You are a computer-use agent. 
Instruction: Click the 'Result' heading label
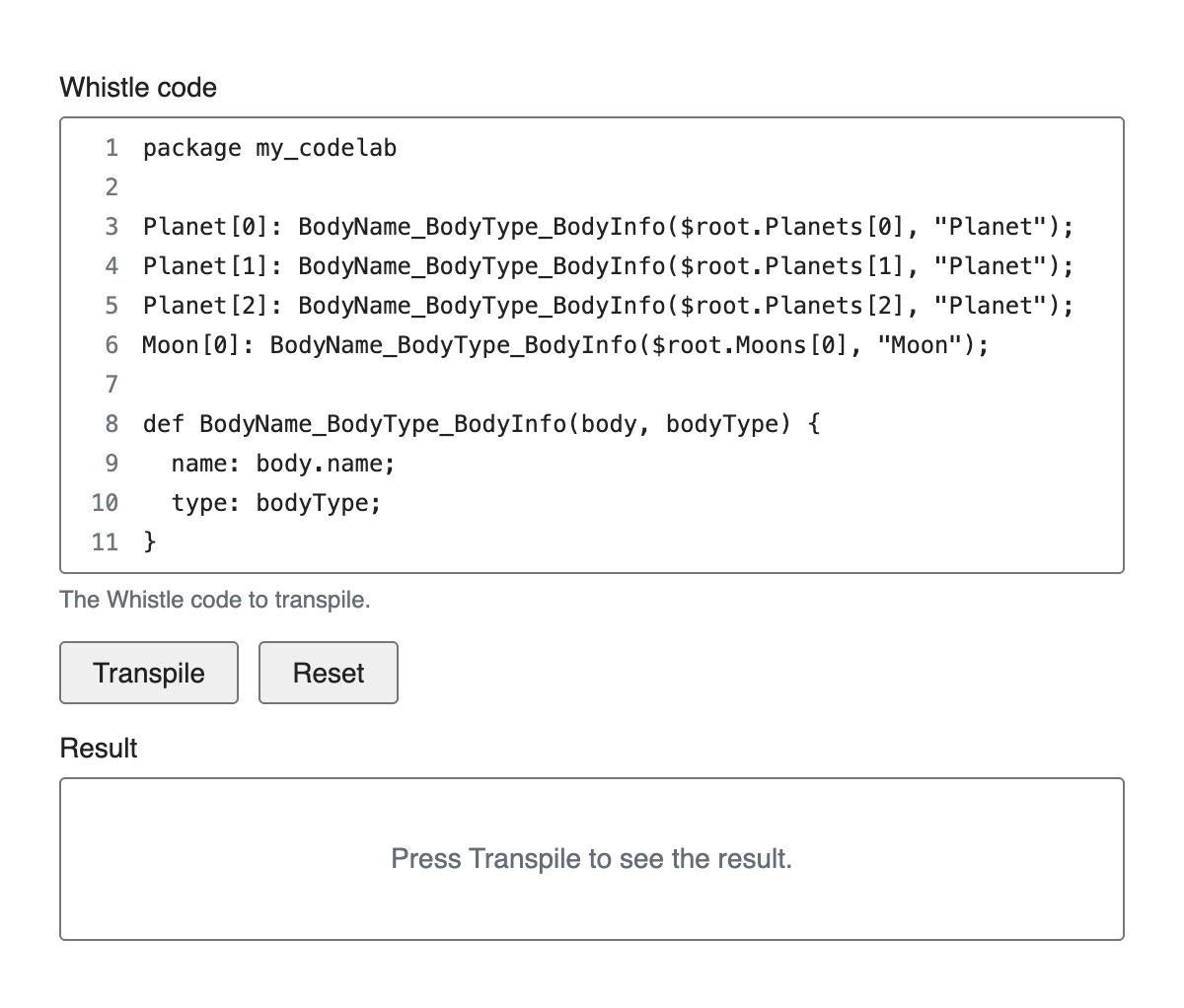pos(99,748)
